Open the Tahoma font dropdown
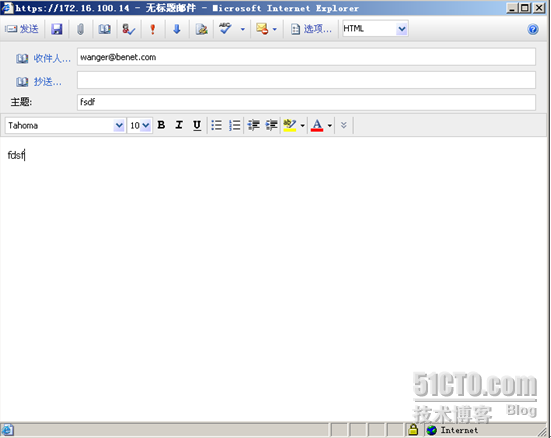Image resolution: width=551 pixels, height=438 pixels. [119, 125]
